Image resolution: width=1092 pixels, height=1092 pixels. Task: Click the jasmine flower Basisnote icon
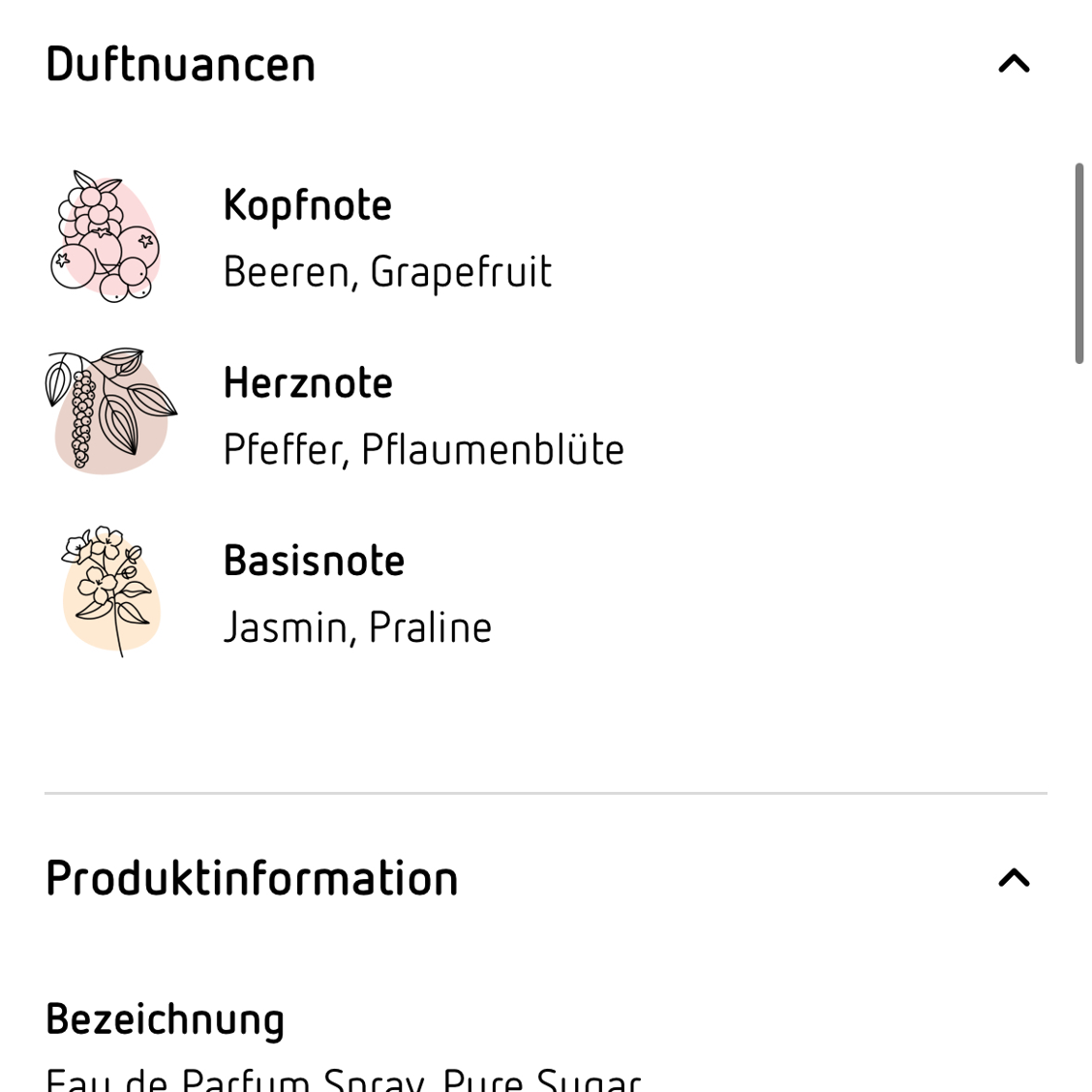(111, 591)
